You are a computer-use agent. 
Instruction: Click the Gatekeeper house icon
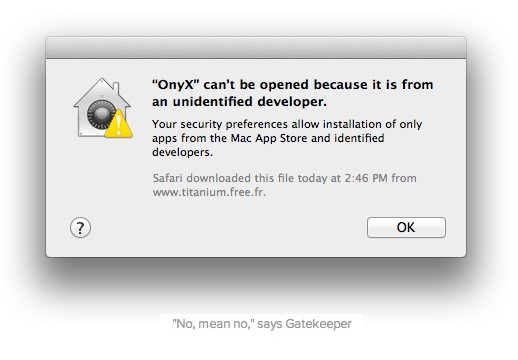(103, 108)
